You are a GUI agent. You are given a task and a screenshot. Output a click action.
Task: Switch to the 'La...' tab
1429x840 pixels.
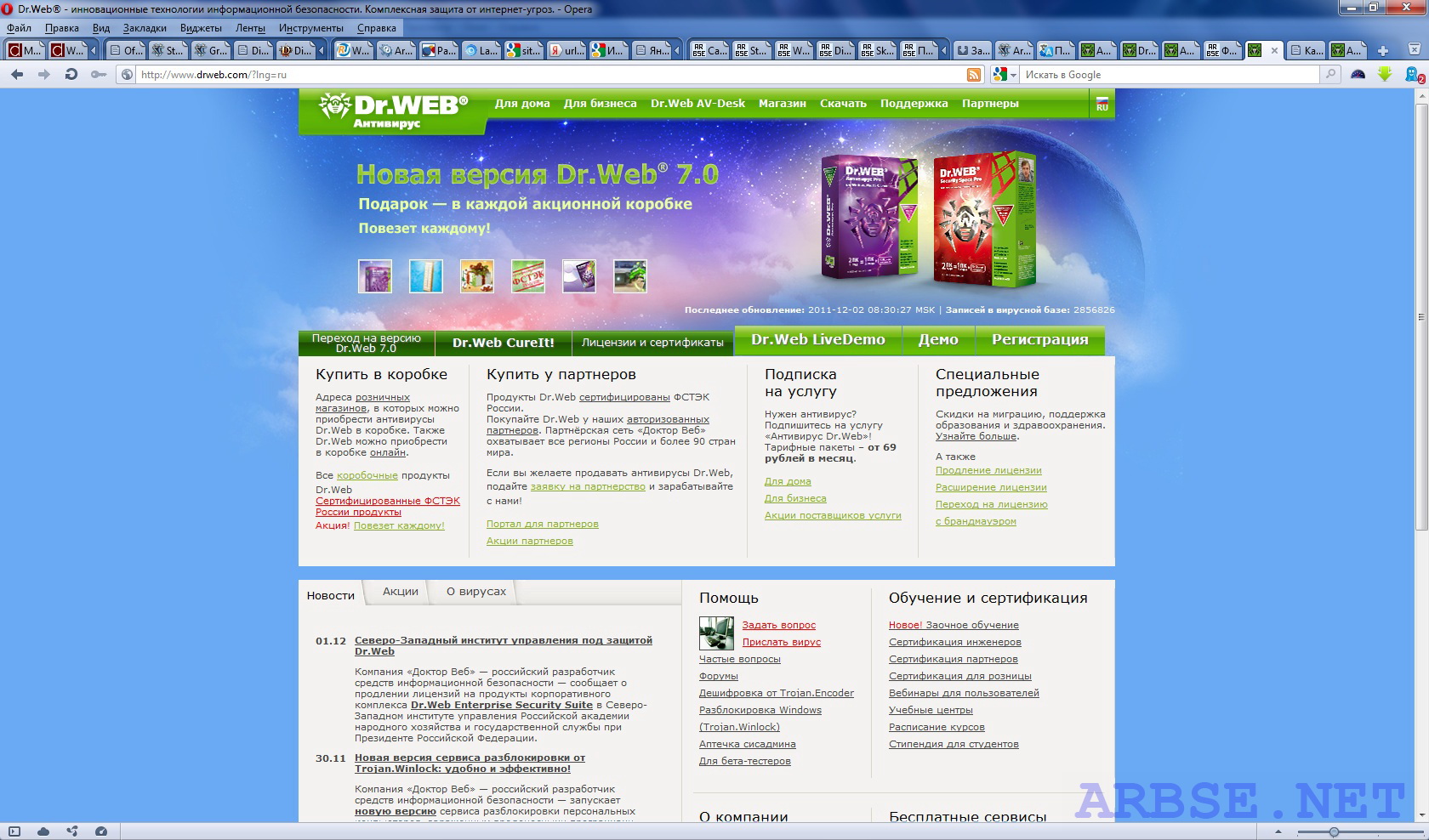click(x=481, y=50)
